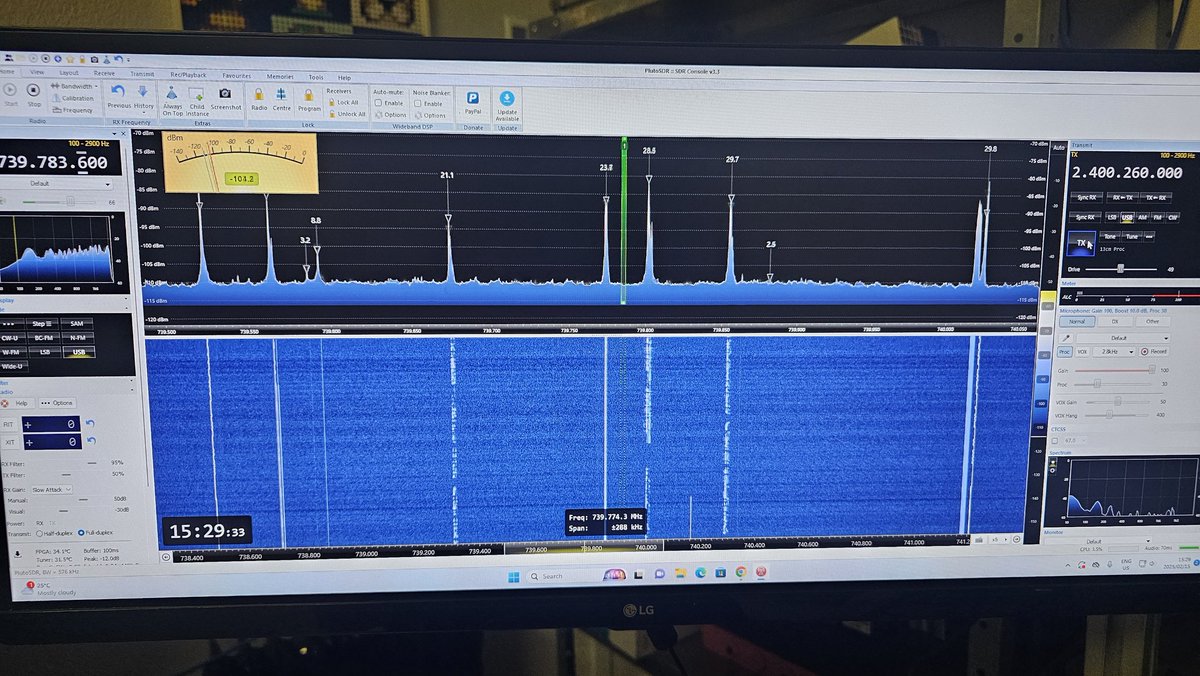The width and height of the screenshot is (1200, 676).
Task: Reset XIT offset arrow icon
Action: click(91, 441)
